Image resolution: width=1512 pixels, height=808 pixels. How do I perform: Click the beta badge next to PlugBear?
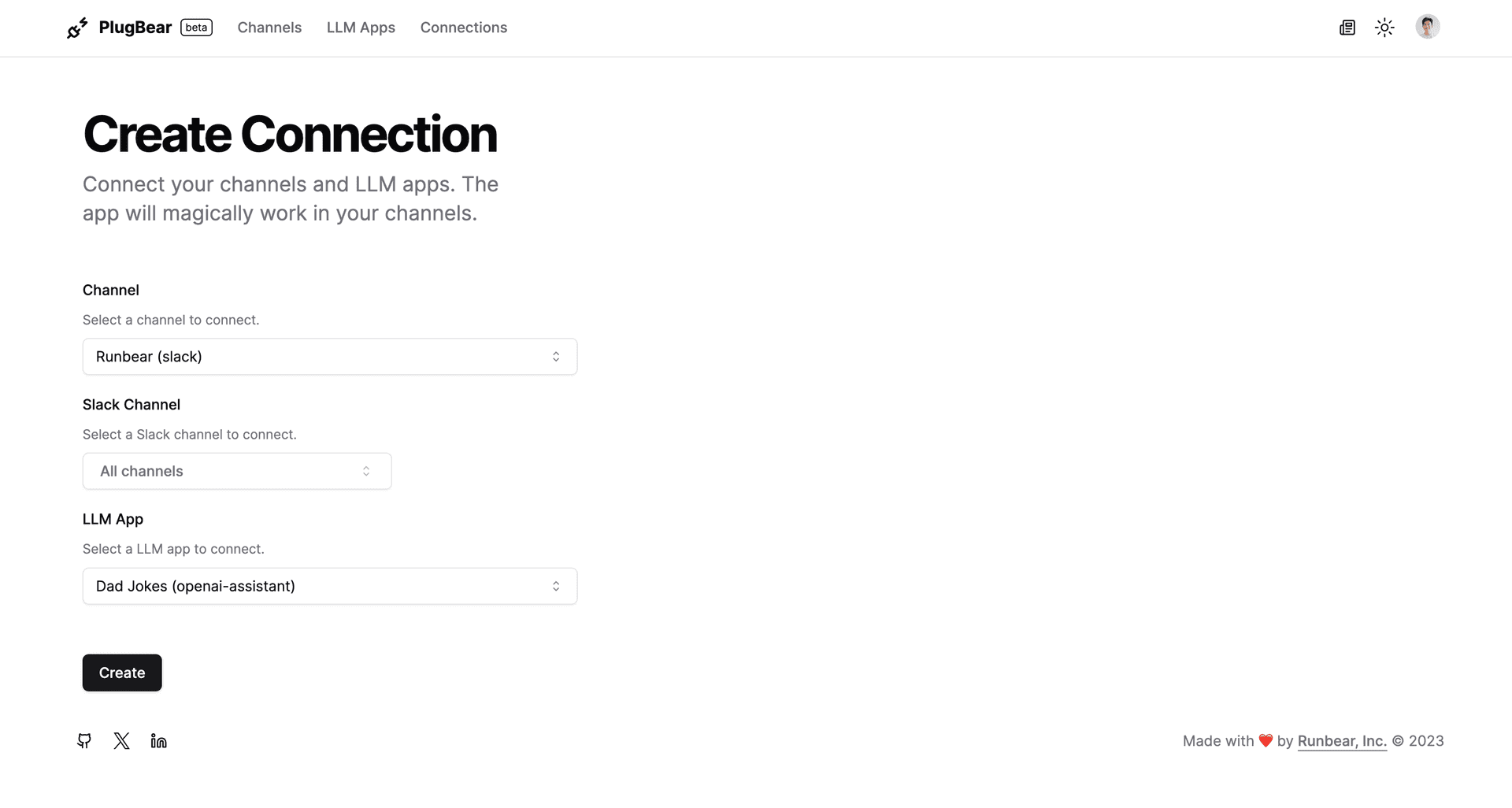click(196, 28)
